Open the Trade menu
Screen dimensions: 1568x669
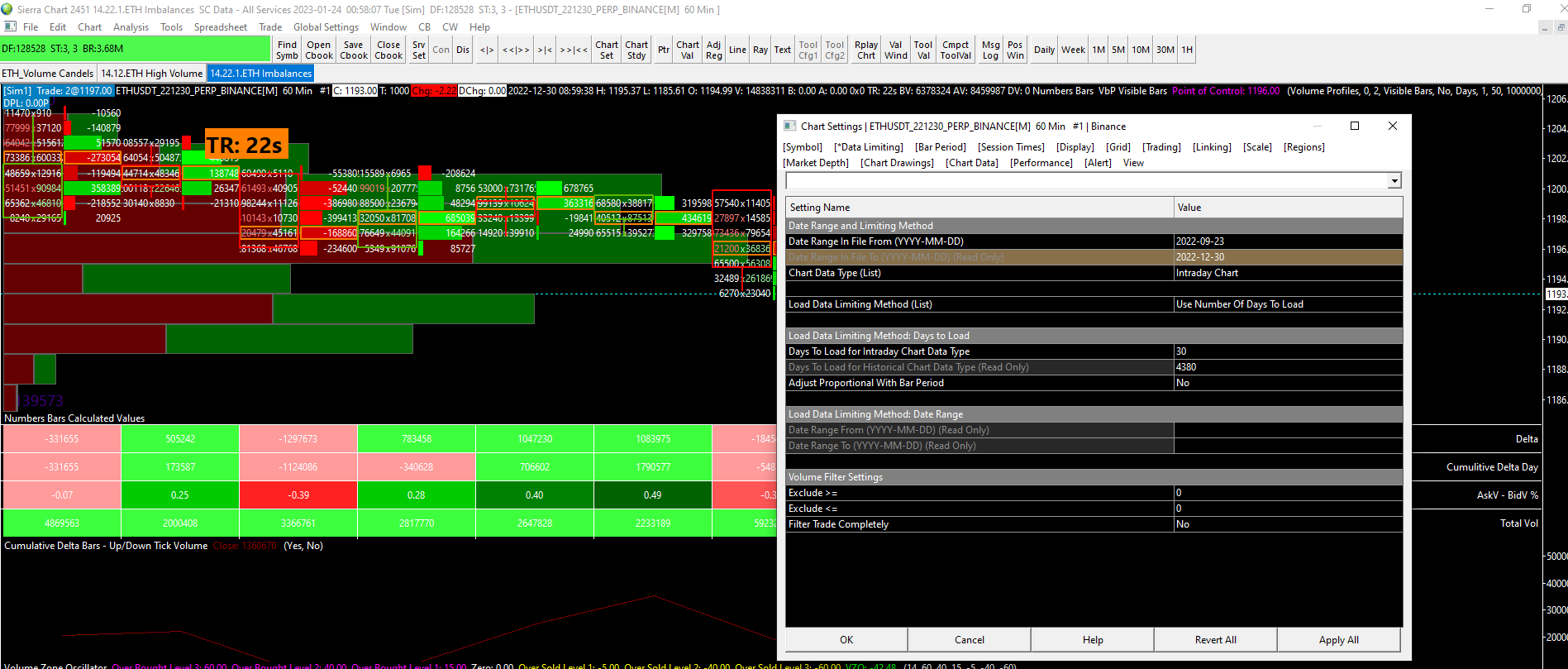tap(270, 27)
